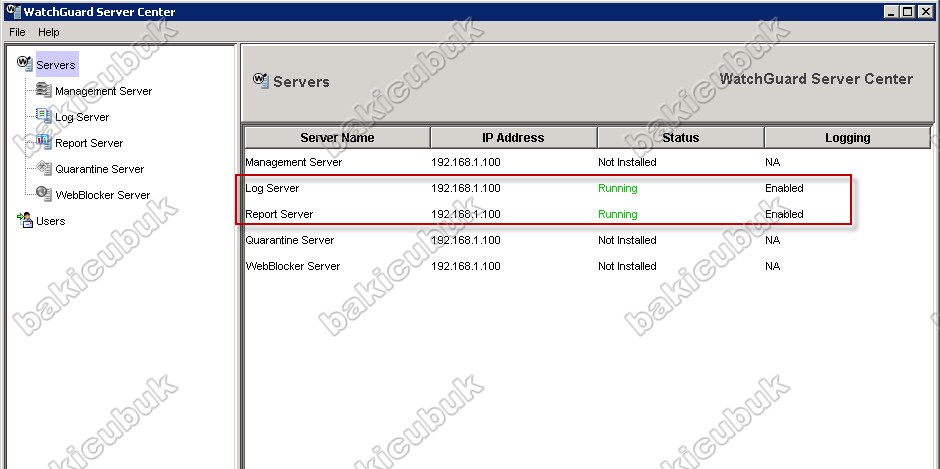Sort by Logging column header
This screenshot has width=940, height=469.
(847, 137)
